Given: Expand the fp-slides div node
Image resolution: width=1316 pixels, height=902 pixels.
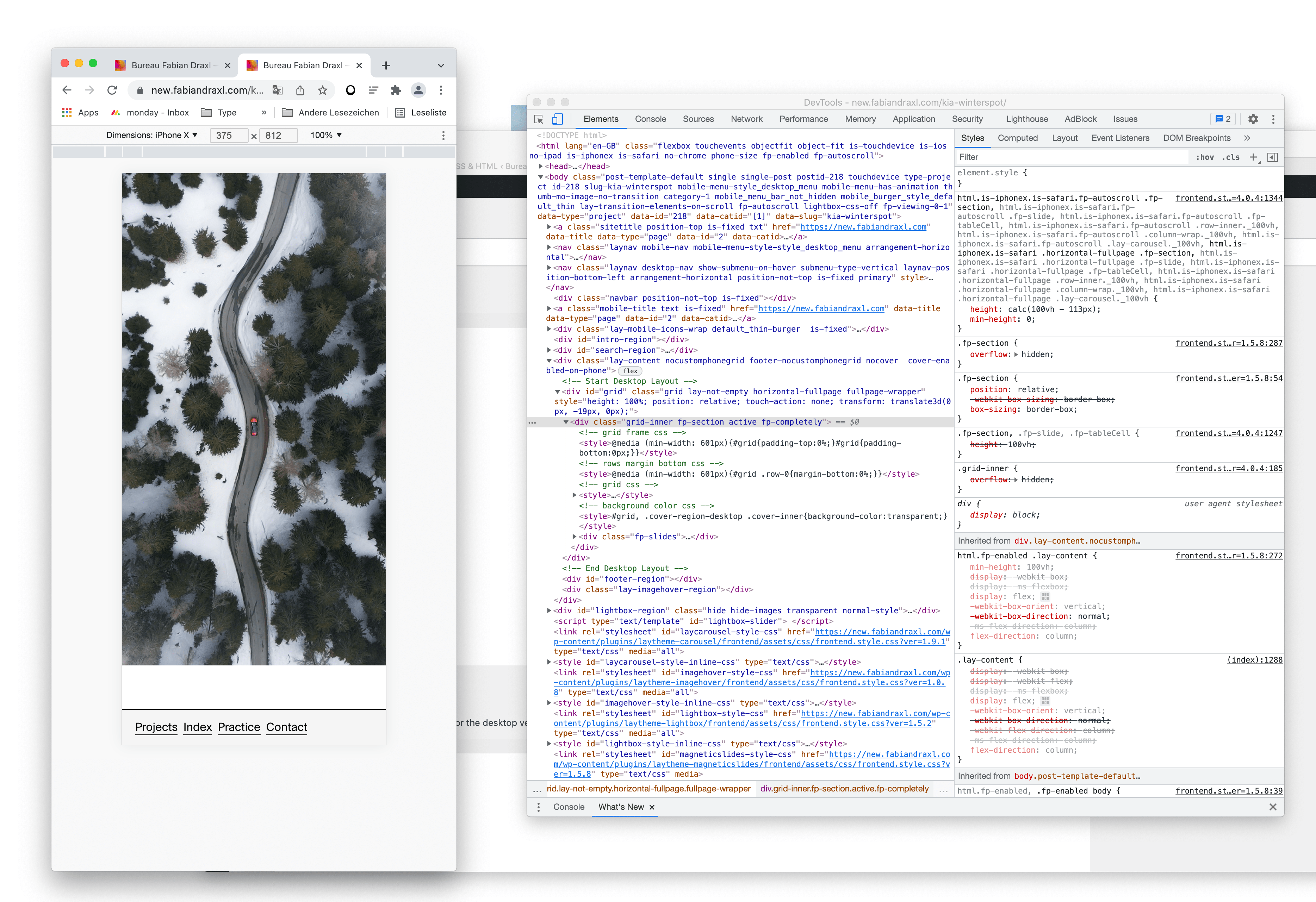Looking at the screenshot, I should (x=574, y=537).
